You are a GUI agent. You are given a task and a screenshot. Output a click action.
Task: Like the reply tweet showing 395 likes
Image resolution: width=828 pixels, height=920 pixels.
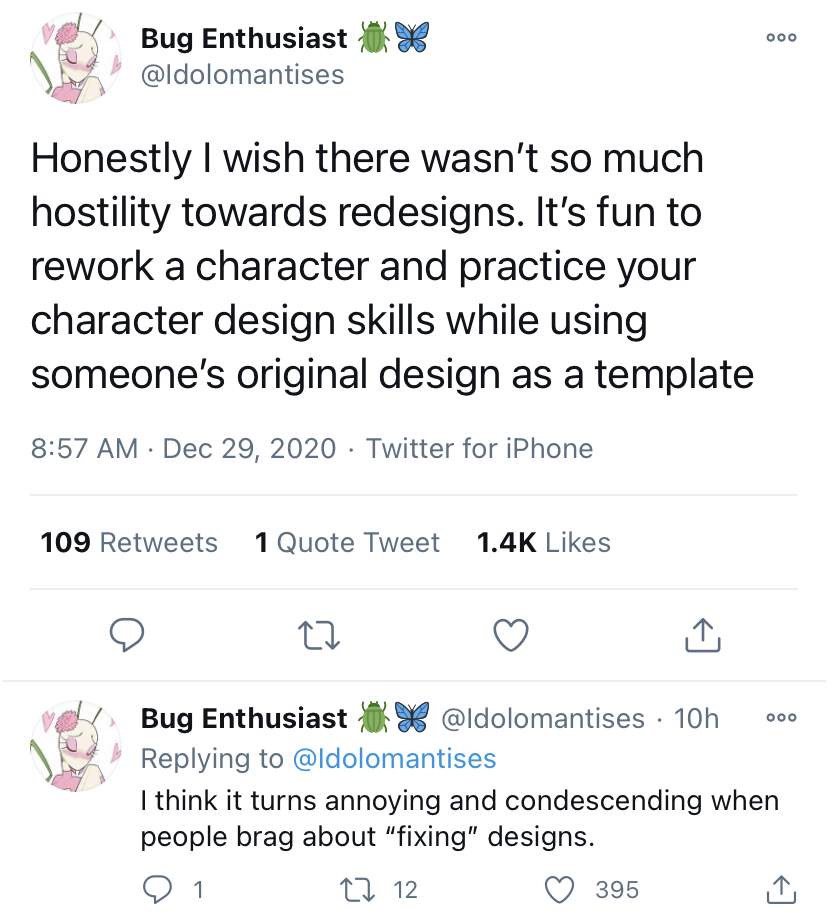559,889
